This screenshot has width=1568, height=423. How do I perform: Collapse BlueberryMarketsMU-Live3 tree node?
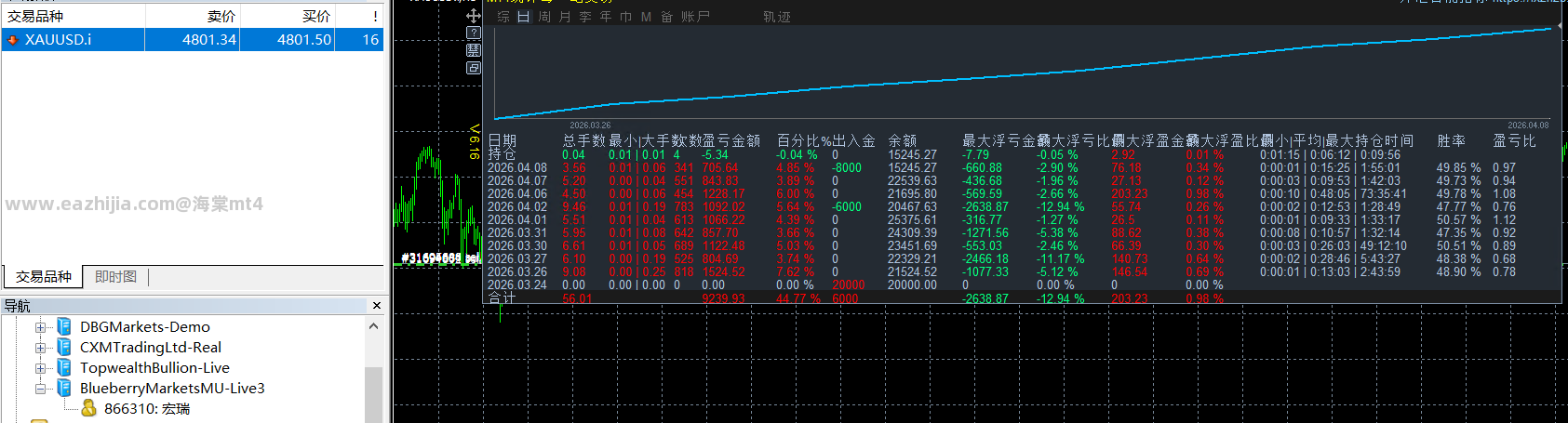pos(40,389)
